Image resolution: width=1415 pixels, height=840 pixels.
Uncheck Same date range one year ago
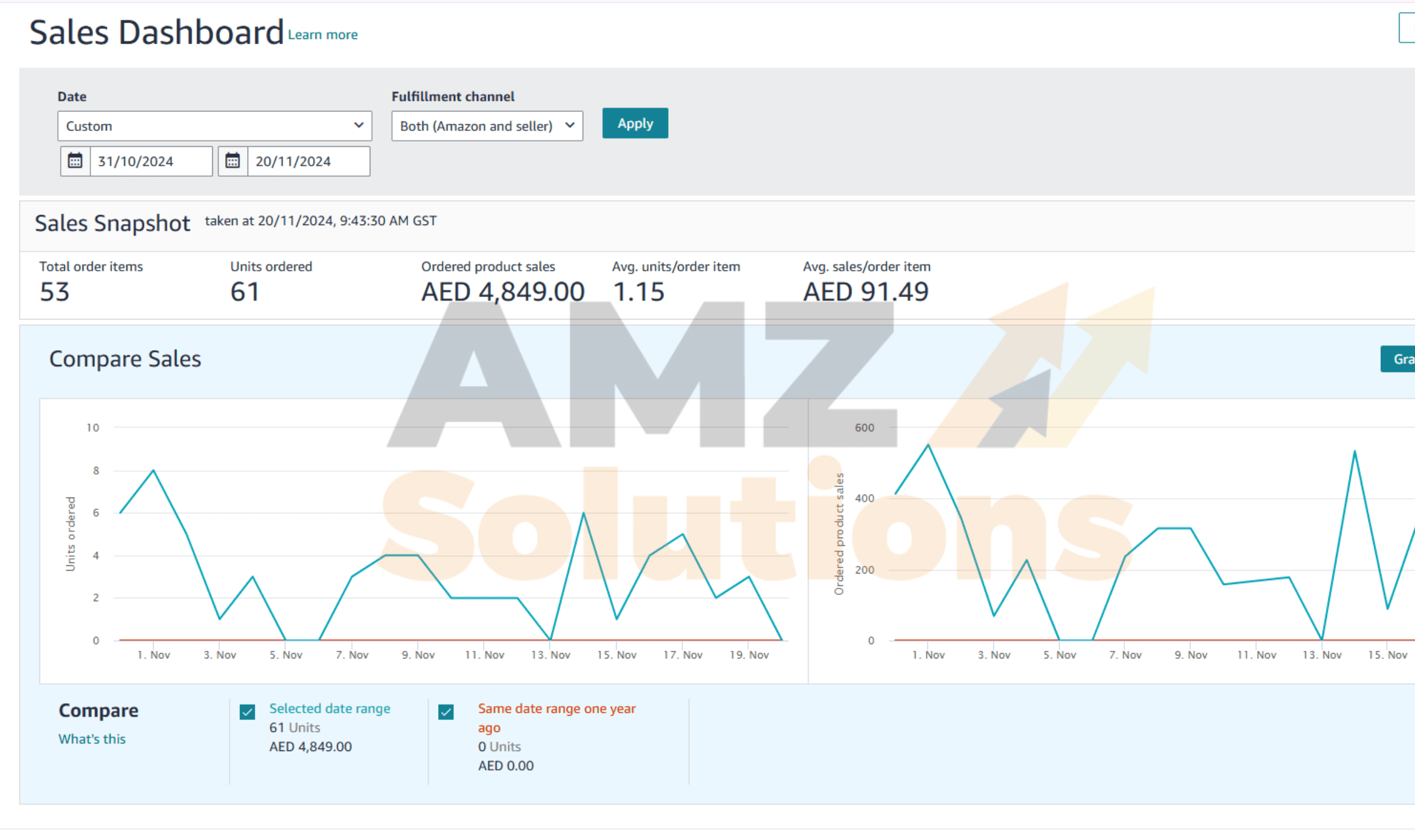click(446, 712)
